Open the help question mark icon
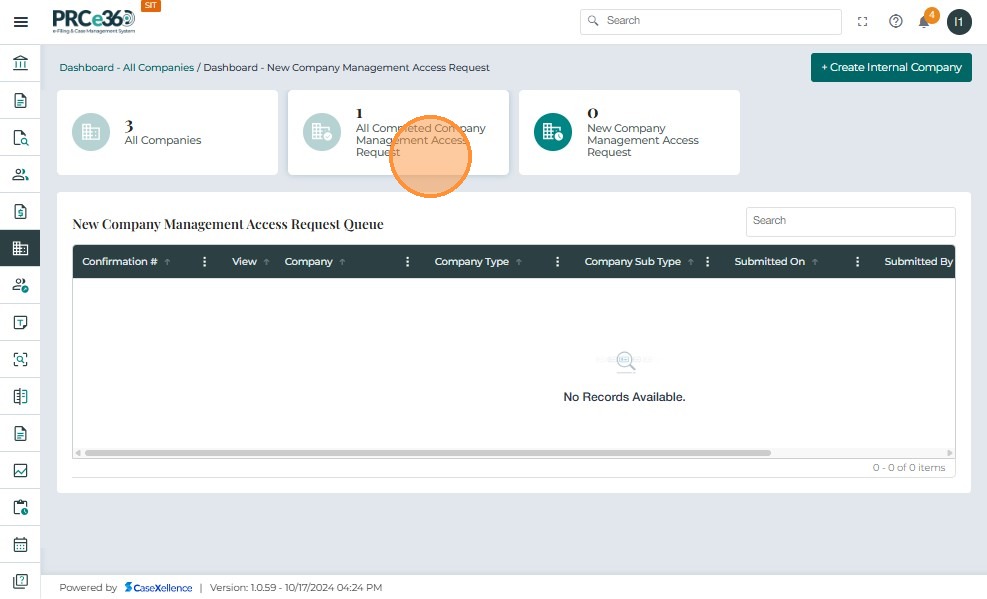Image resolution: width=987 pixels, height=599 pixels. click(x=895, y=21)
